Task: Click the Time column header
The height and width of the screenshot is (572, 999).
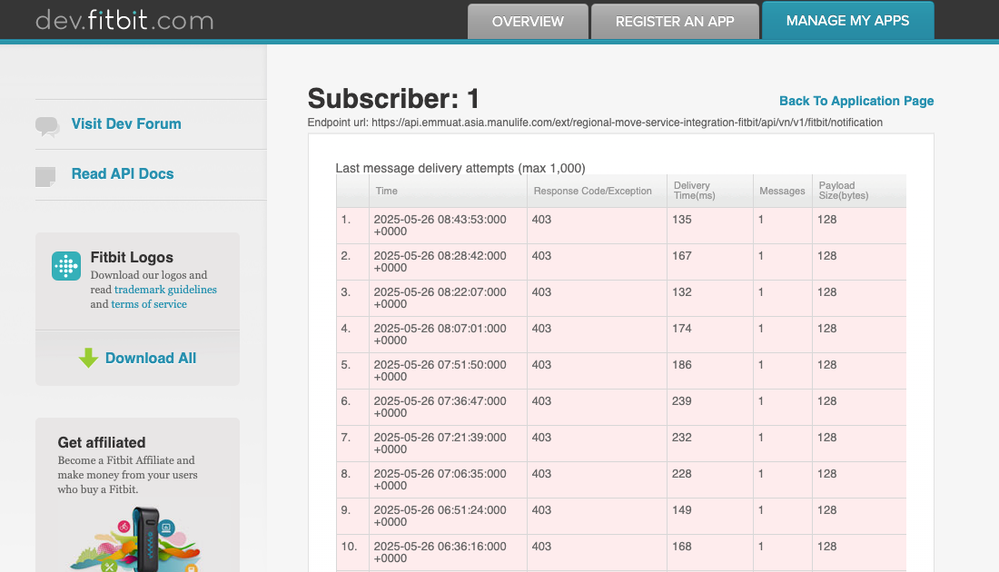Action: [386, 191]
